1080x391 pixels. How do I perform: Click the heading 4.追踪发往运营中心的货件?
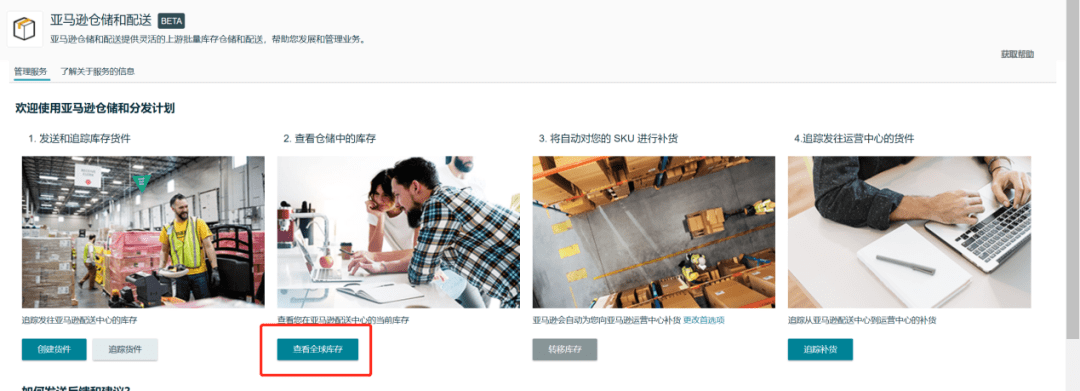853,138
